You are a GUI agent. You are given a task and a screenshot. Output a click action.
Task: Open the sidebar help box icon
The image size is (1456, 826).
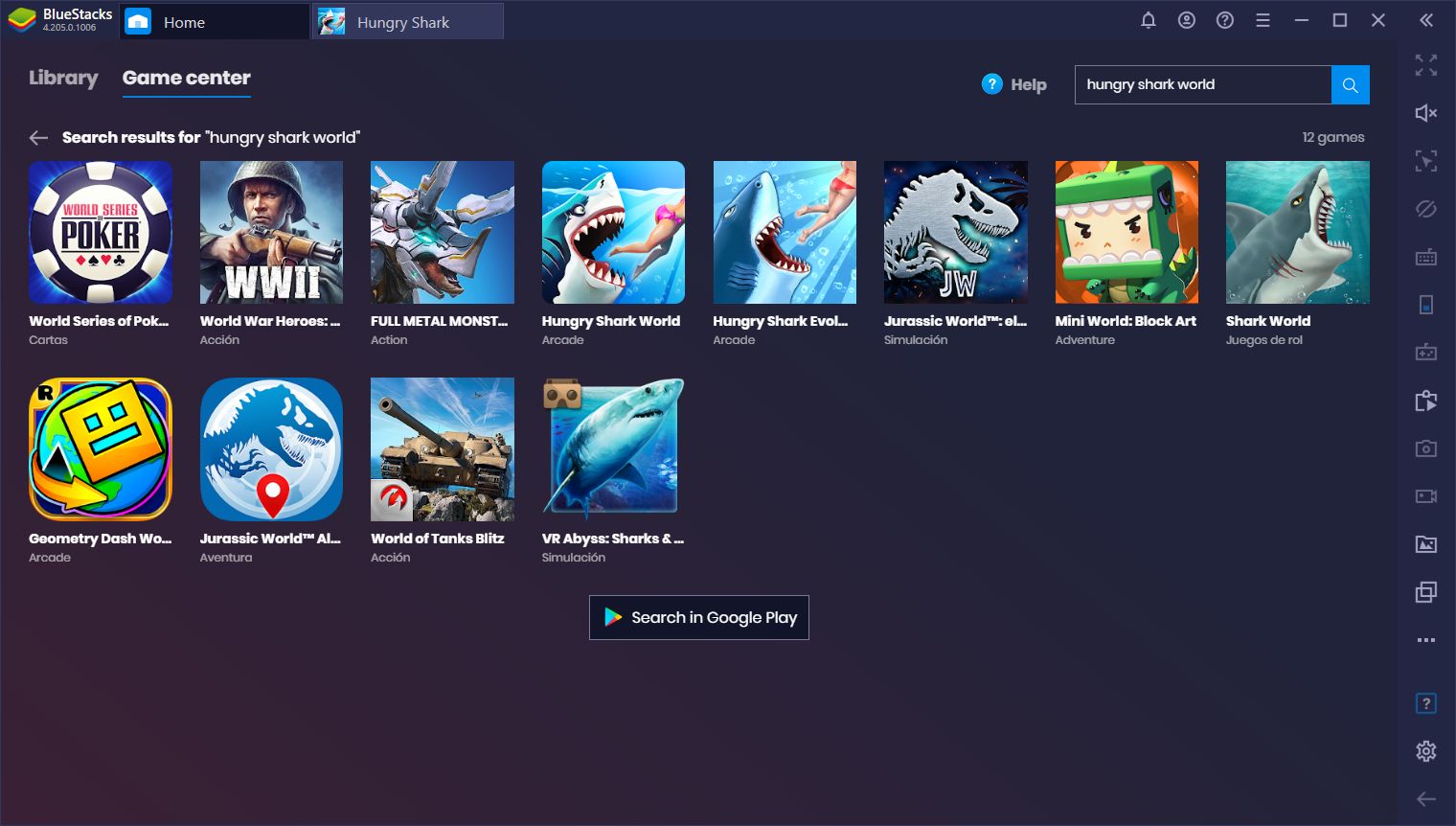click(x=1426, y=703)
